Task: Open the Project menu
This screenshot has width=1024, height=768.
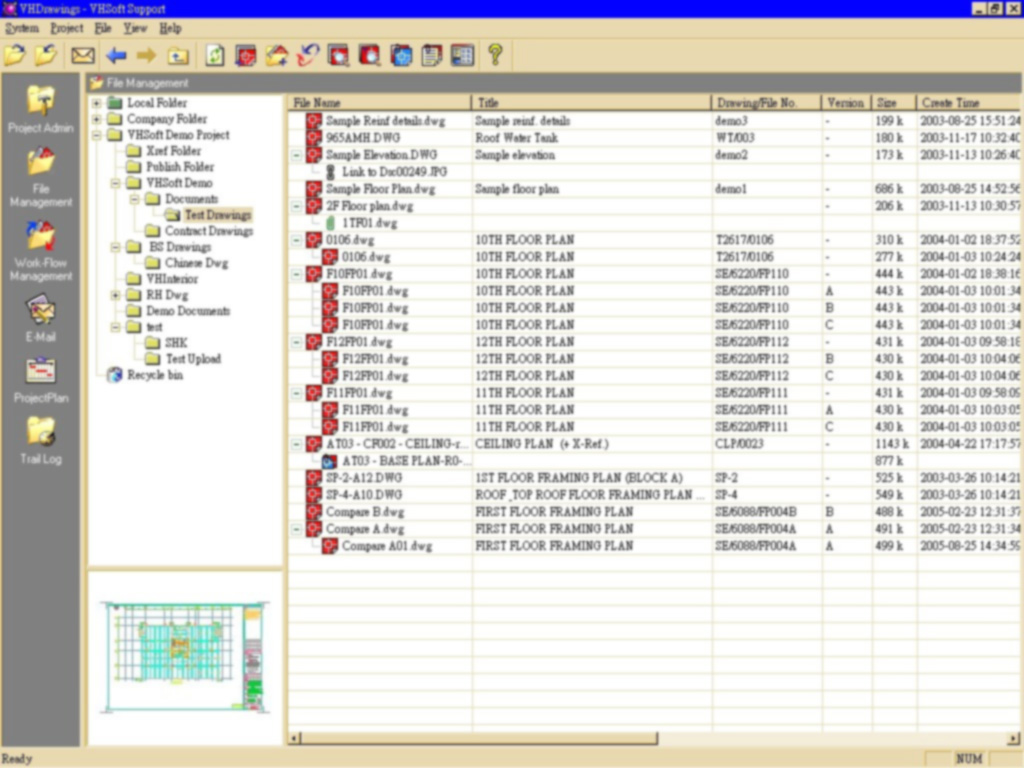Action: pos(67,28)
